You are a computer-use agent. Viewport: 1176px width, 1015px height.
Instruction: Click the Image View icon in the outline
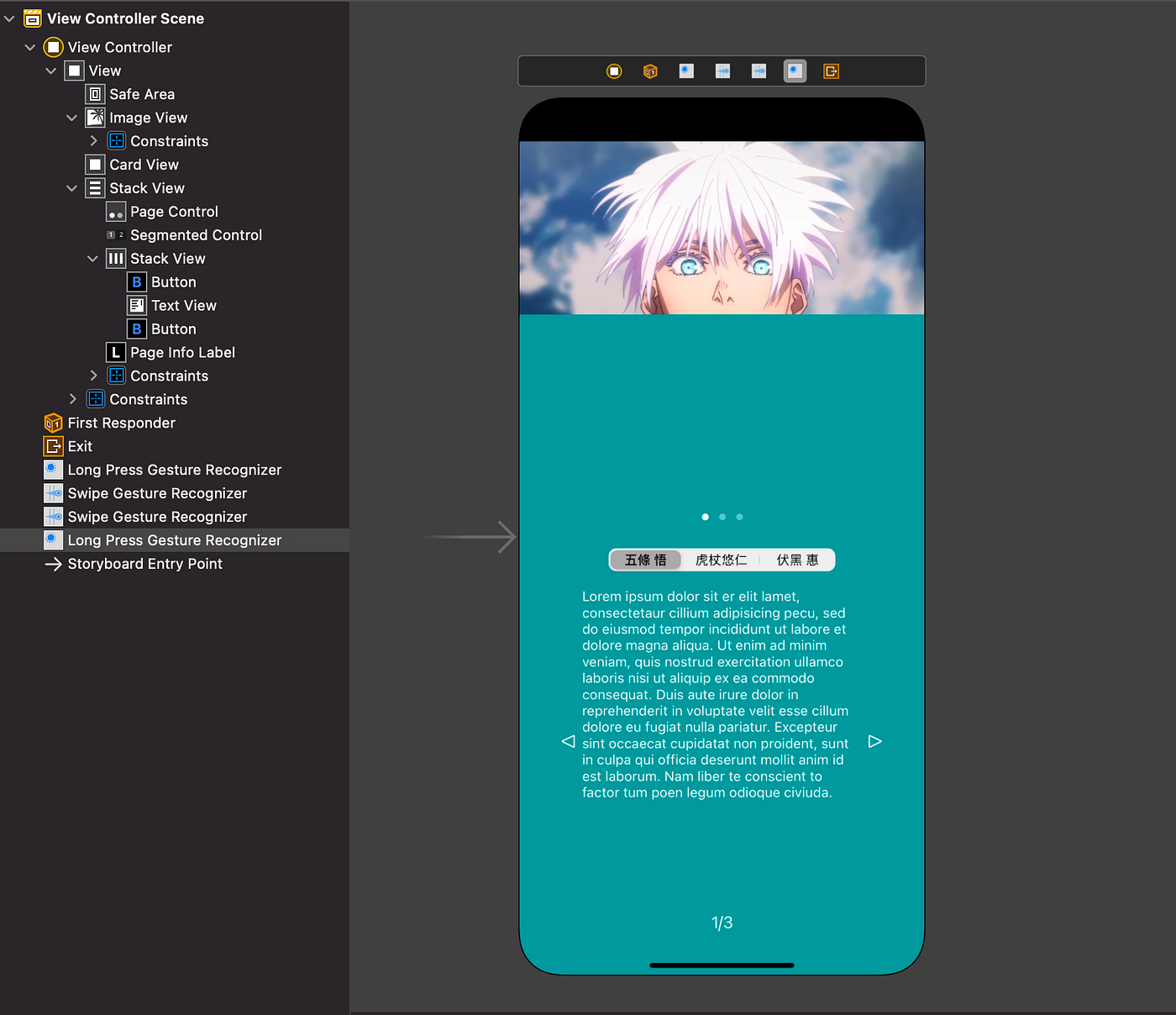95,118
